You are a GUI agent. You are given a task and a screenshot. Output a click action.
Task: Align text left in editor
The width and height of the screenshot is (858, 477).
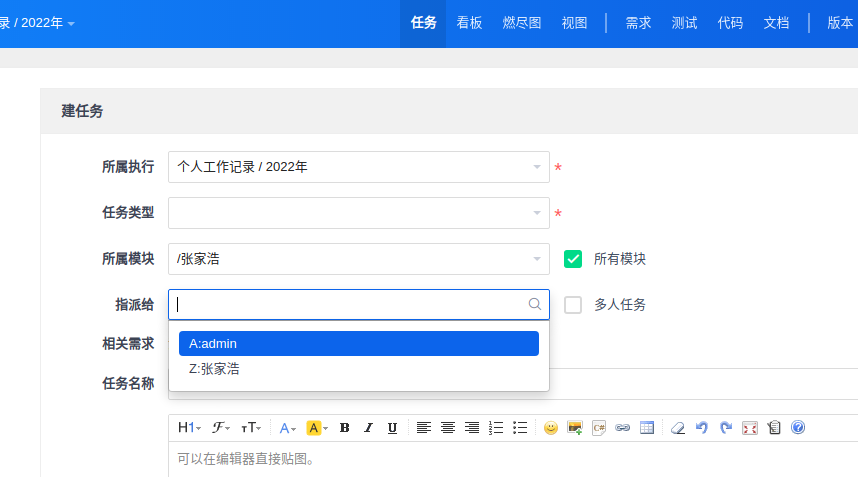click(424, 428)
